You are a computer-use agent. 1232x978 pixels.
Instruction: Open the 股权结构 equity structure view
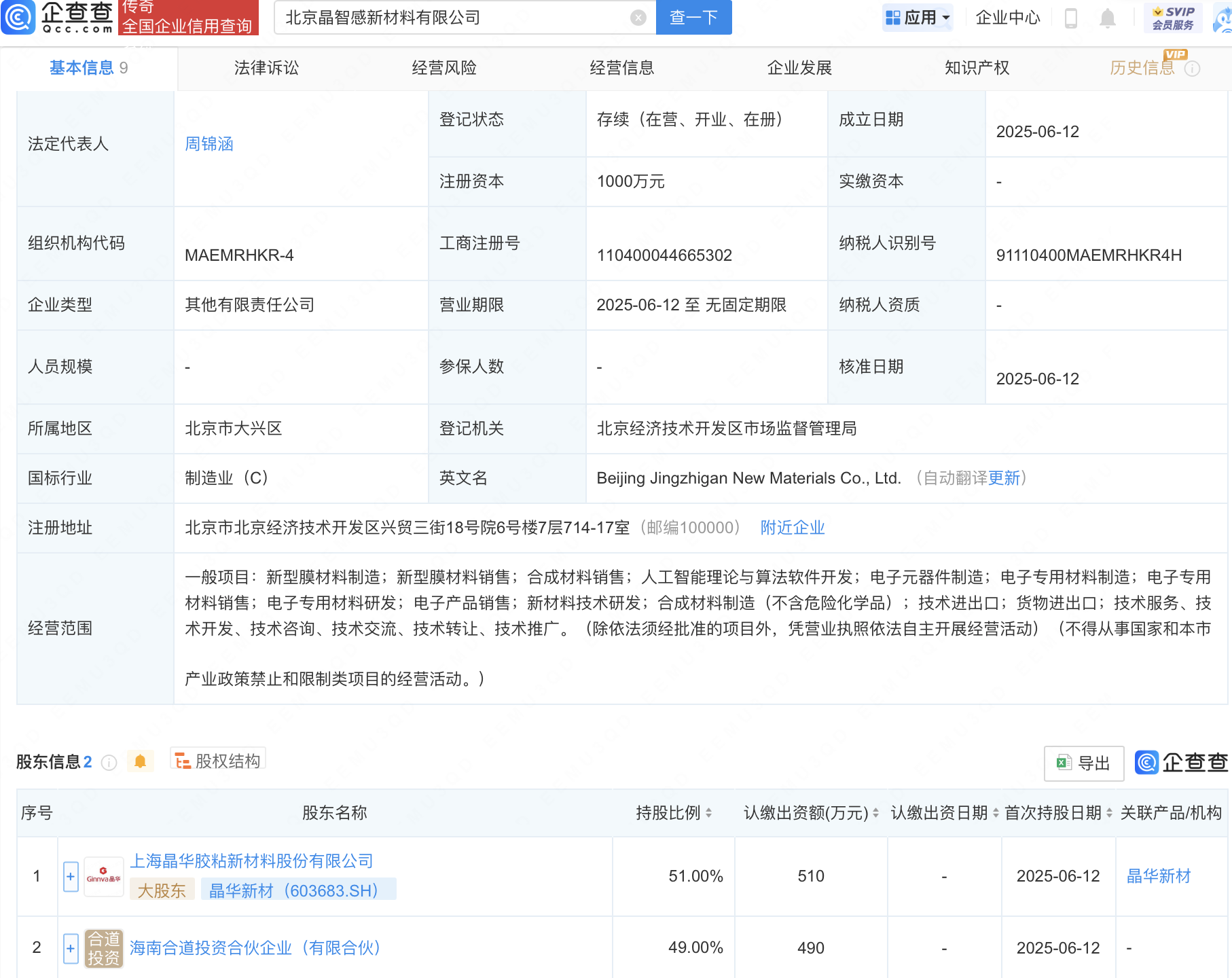pos(216,761)
